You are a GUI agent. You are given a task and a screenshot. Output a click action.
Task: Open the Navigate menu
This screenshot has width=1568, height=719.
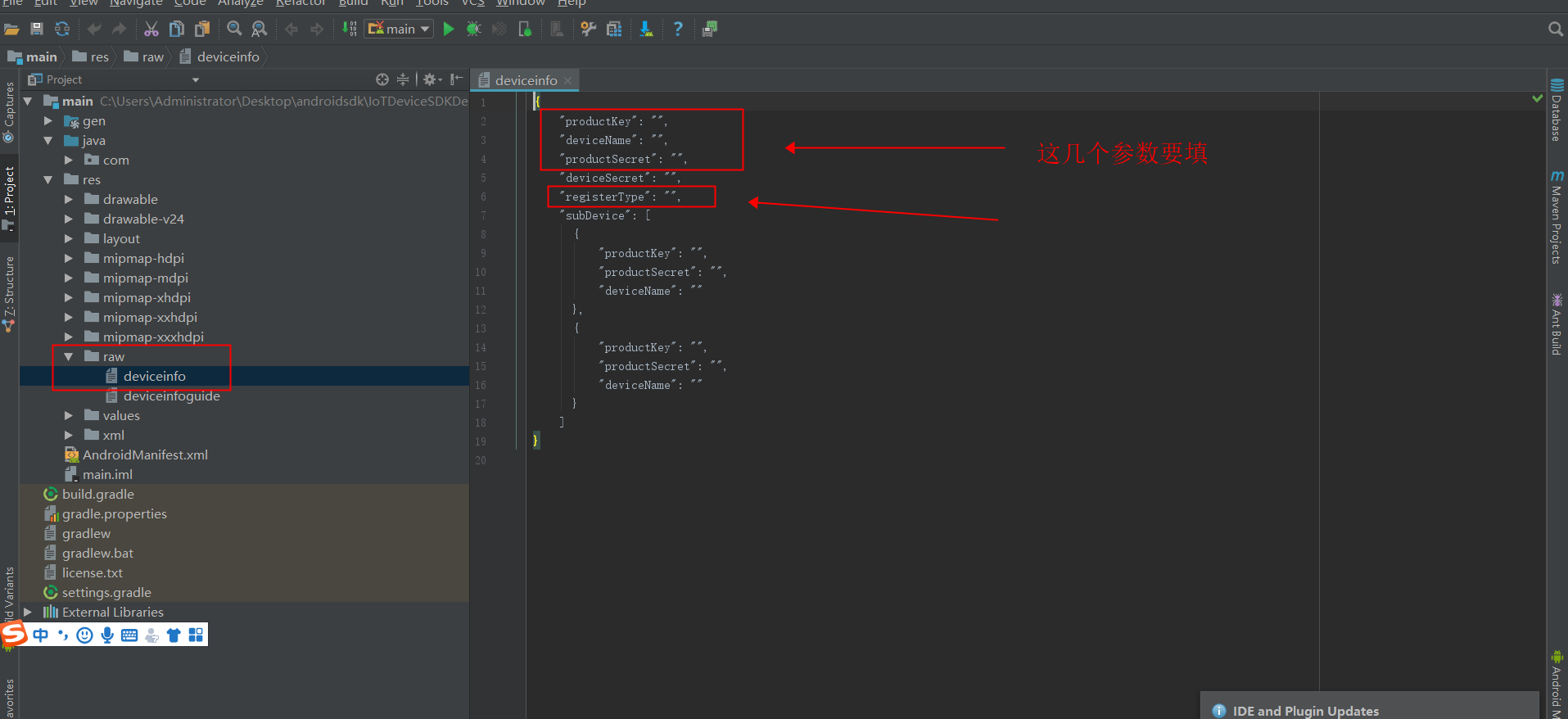tap(136, 3)
